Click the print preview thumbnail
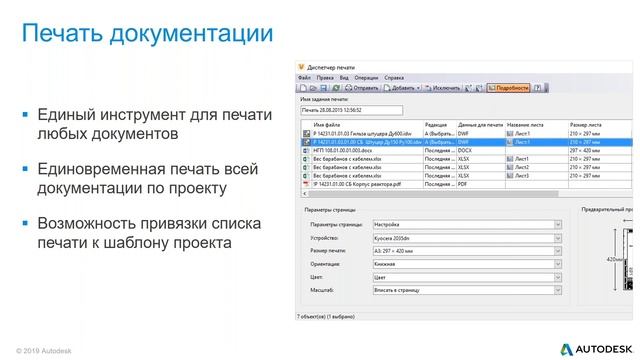The height and width of the screenshot is (360, 640). [x=627, y=260]
